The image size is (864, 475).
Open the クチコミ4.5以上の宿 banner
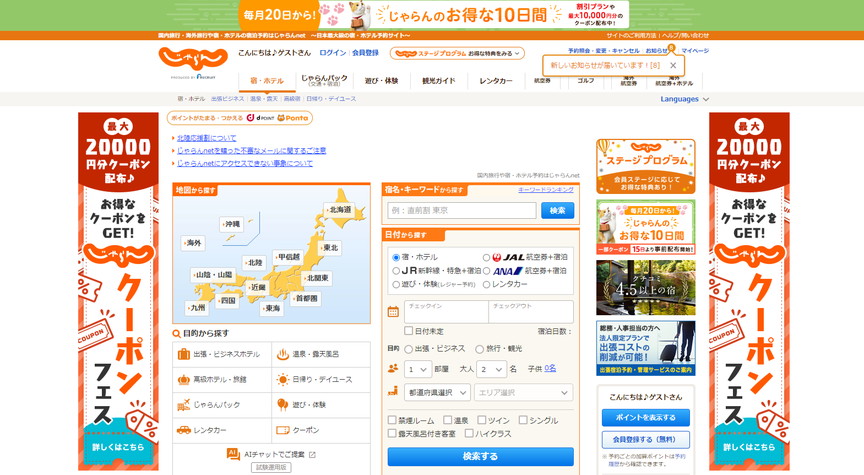[645, 288]
